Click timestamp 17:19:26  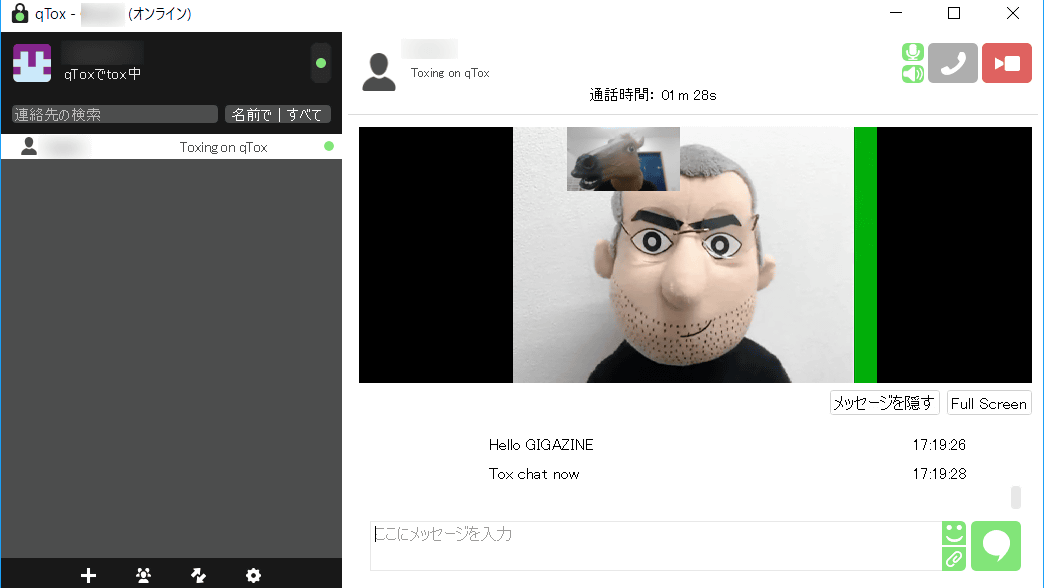coord(939,445)
